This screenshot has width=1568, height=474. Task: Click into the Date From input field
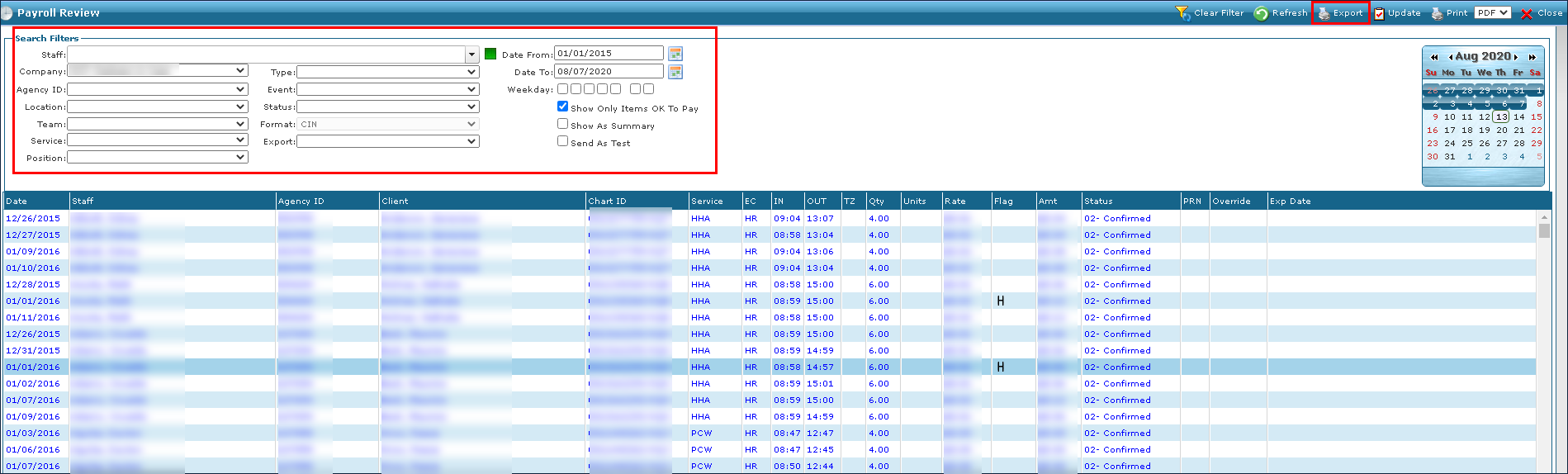(x=608, y=53)
